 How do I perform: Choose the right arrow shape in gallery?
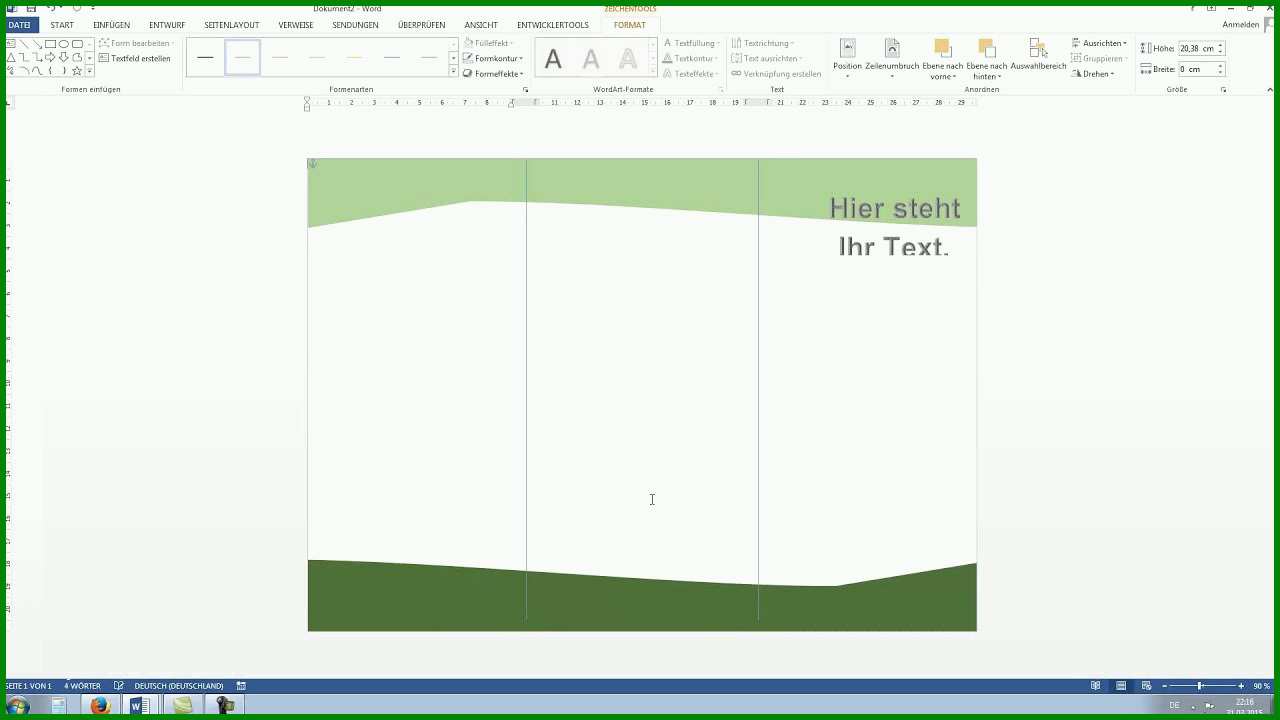tap(50, 58)
